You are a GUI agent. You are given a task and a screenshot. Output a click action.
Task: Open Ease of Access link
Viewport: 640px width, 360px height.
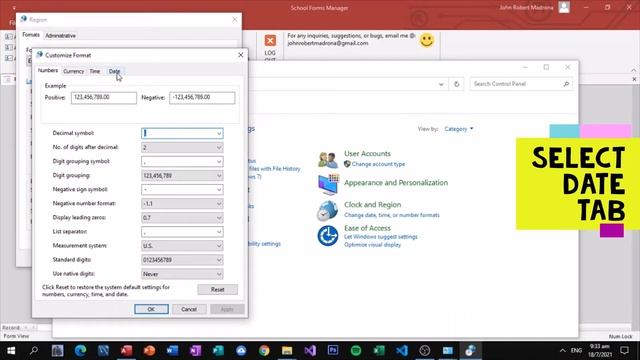click(367, 228)
